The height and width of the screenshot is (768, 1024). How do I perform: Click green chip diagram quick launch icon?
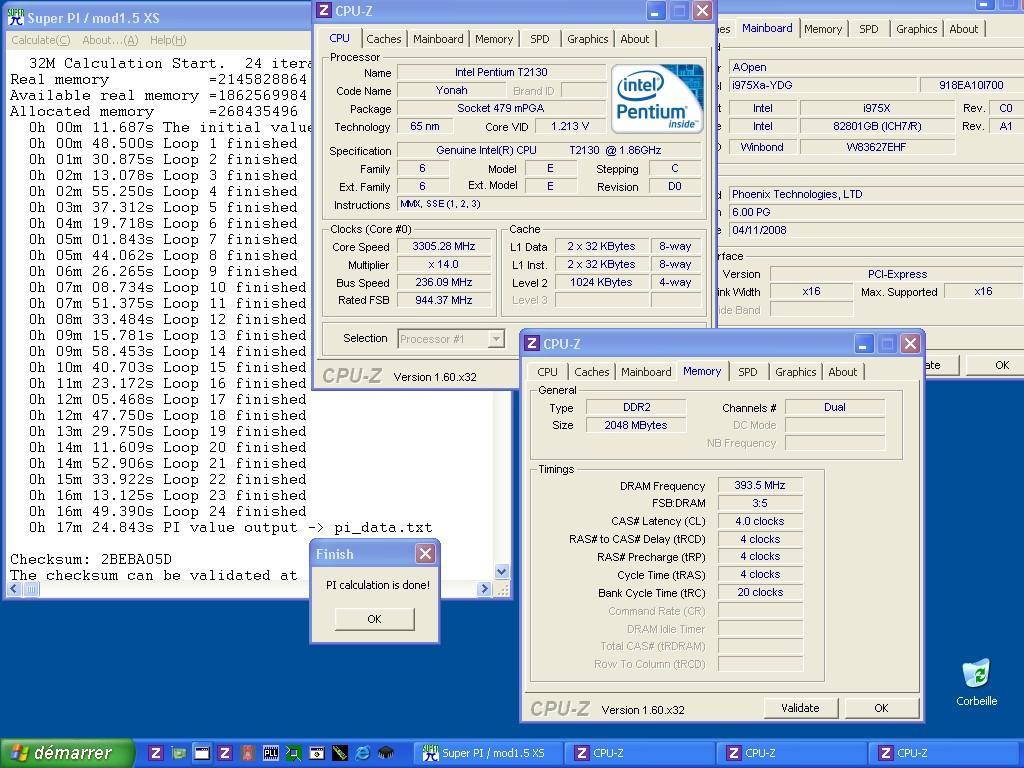click(293, 753)
